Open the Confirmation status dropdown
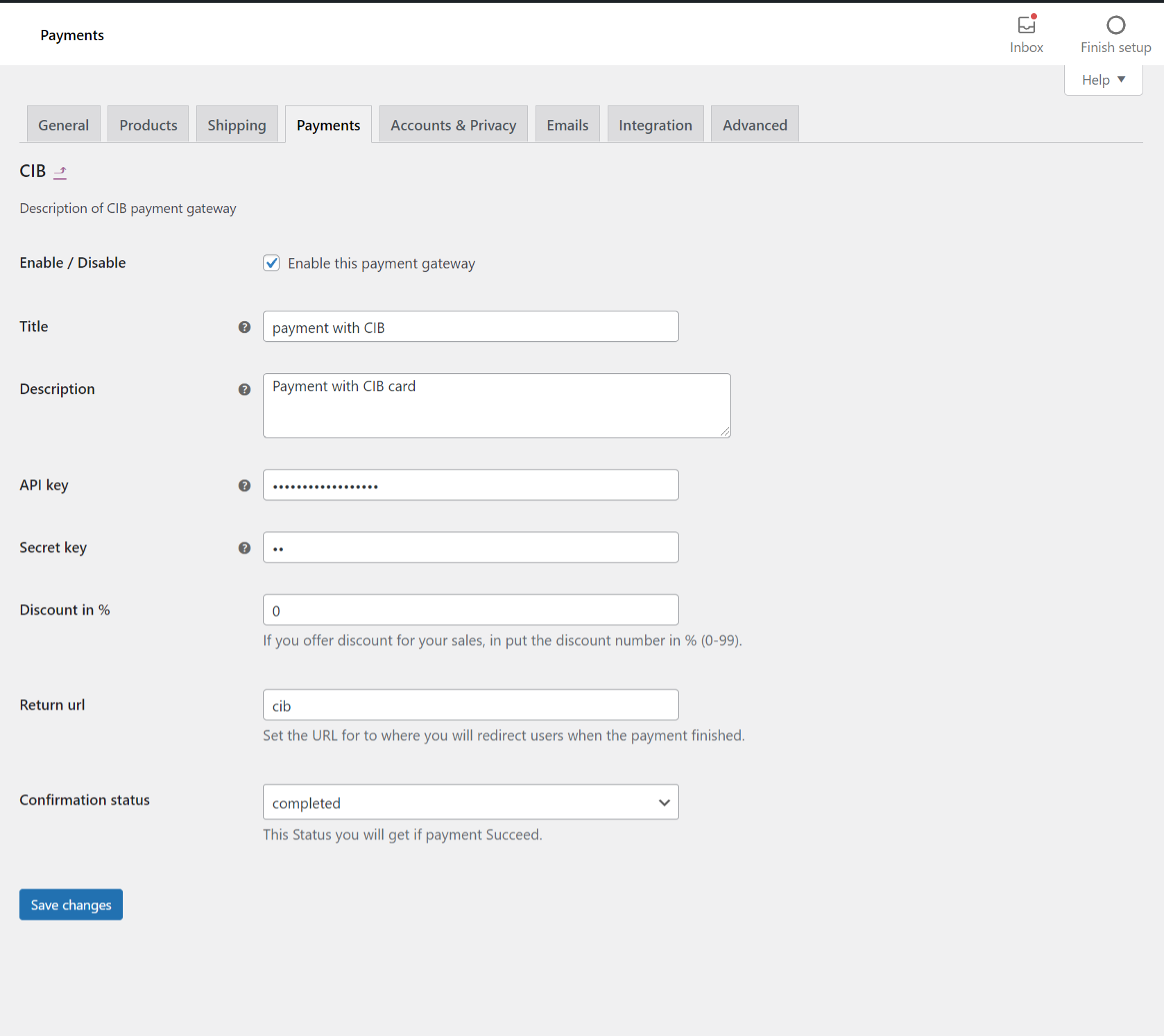Viewport: 1164px width, 1036px height. coord(470,802)
